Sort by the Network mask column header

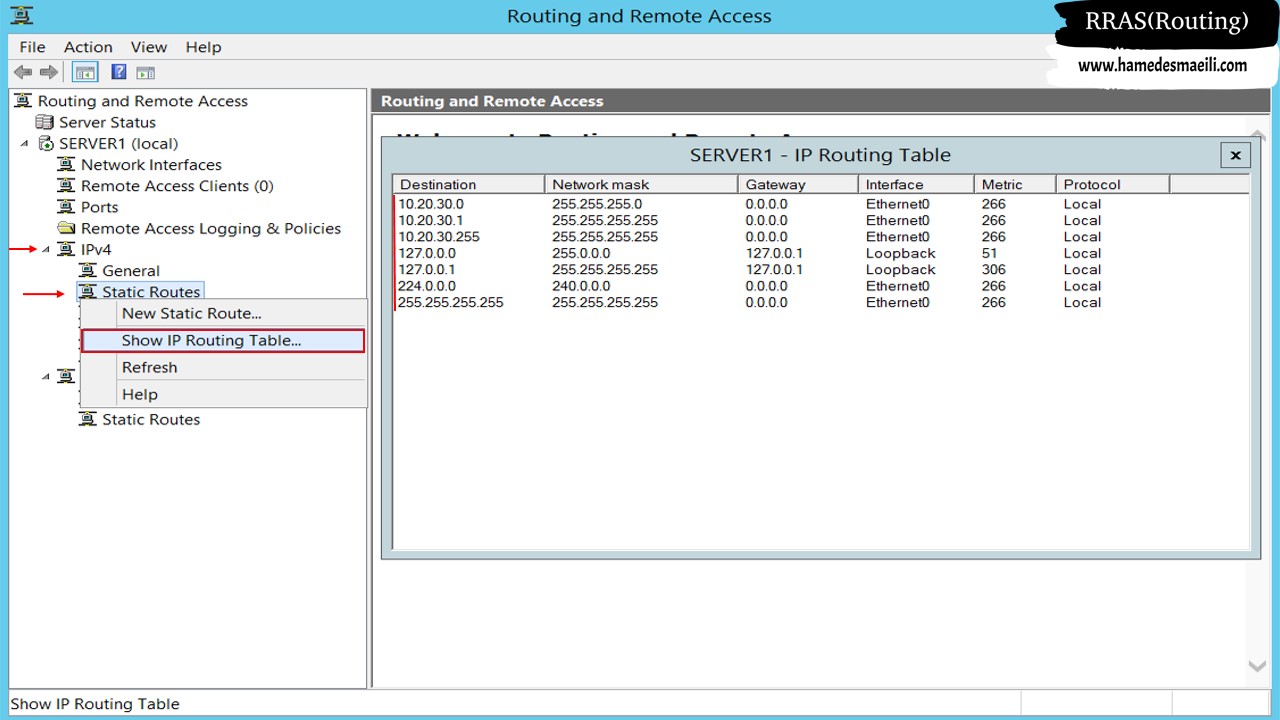point(641,184)
